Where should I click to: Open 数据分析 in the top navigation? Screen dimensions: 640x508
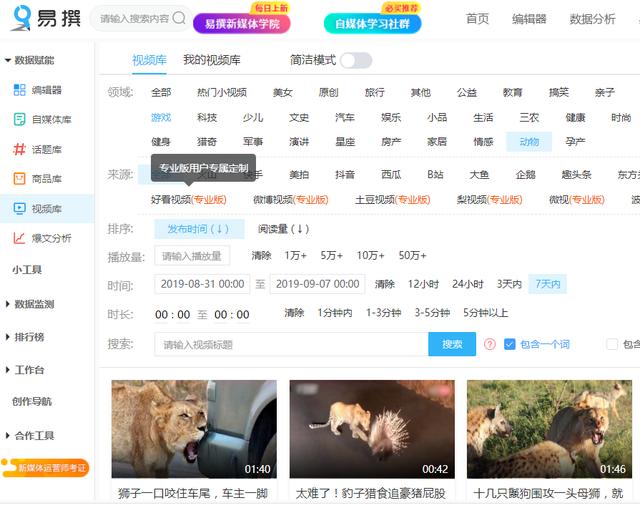(x=592, y=19)
